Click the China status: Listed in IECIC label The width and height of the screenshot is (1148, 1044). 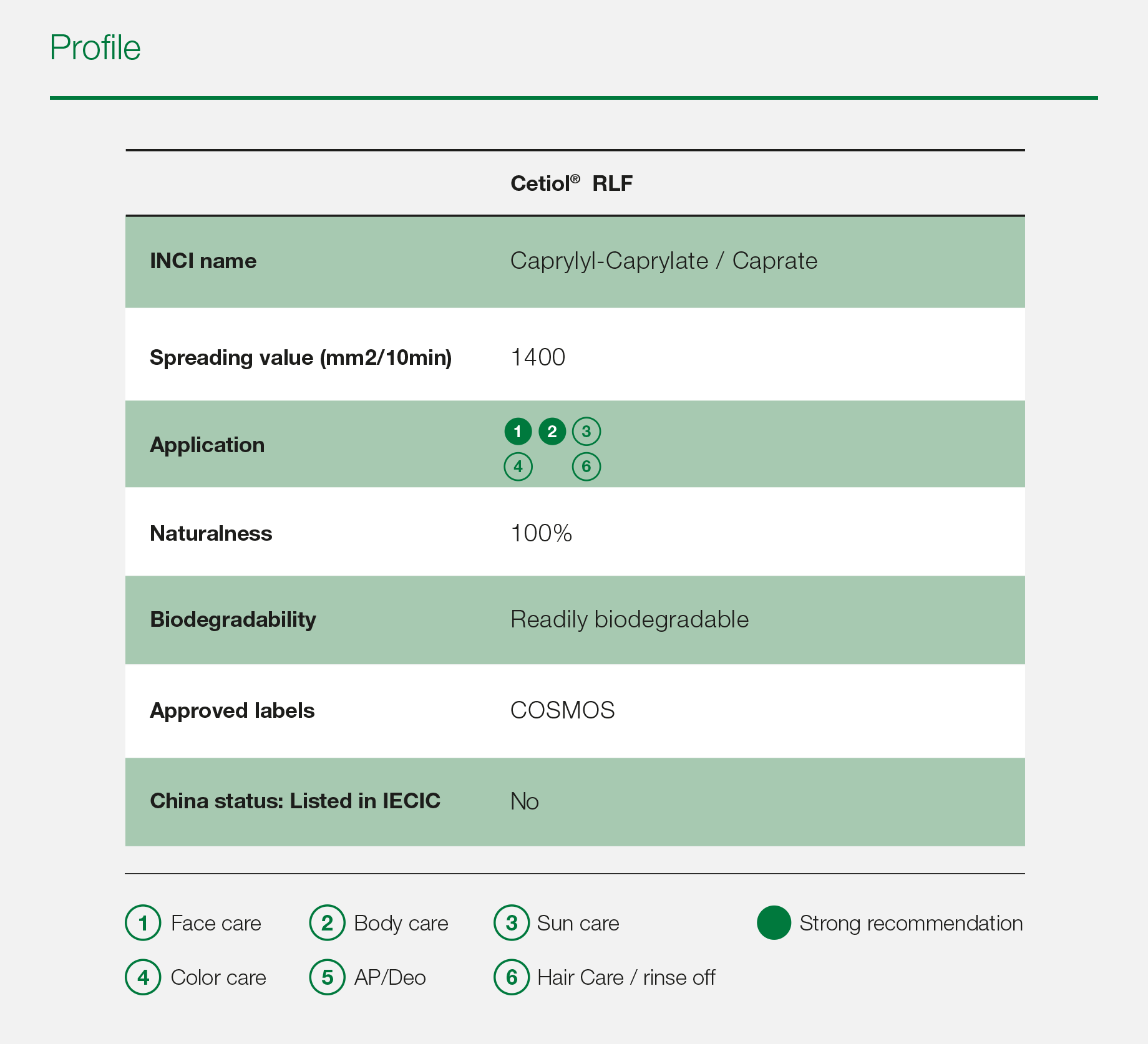(x=295, y=801)
